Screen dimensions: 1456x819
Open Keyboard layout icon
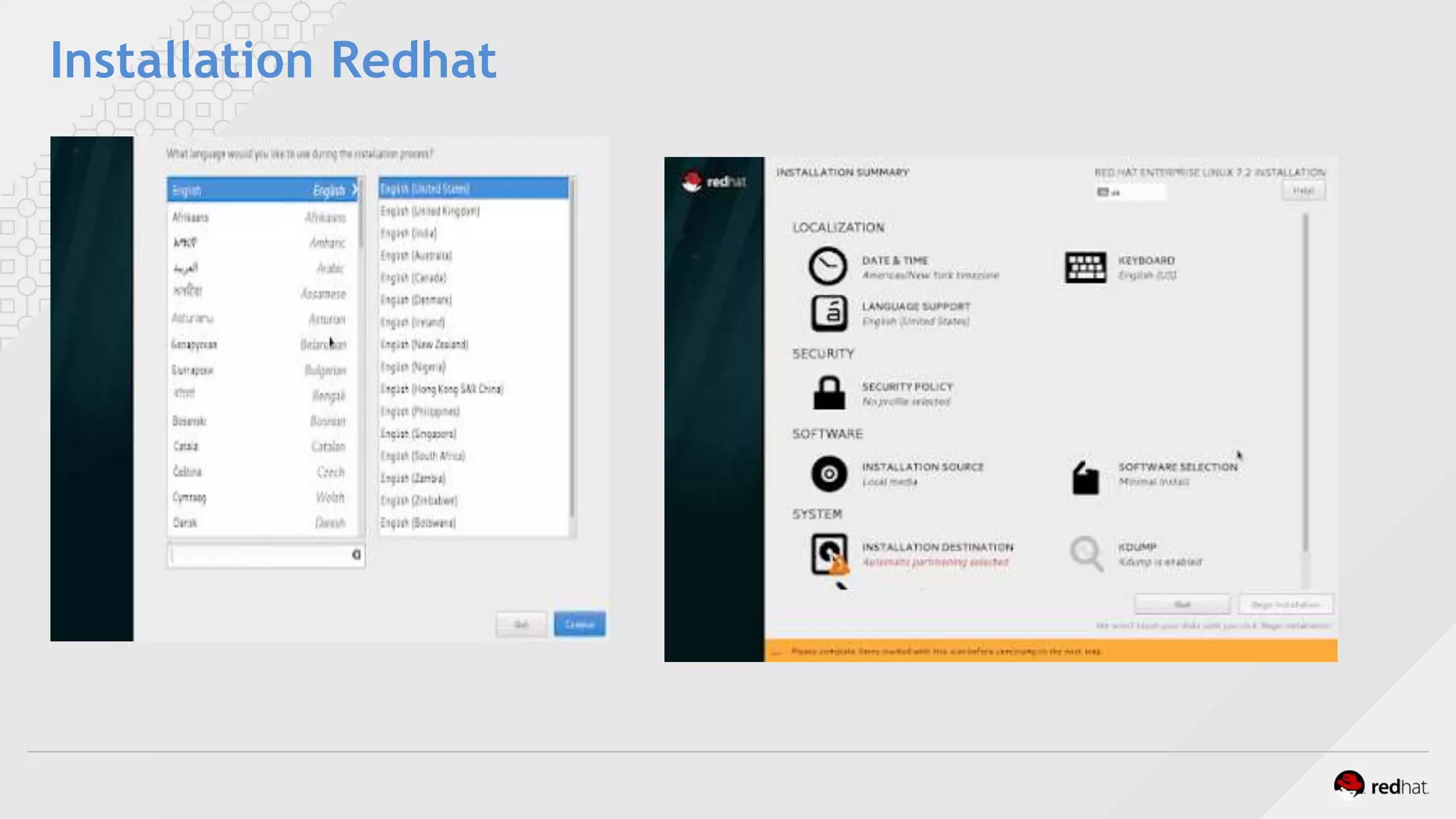pos(1085,267)
